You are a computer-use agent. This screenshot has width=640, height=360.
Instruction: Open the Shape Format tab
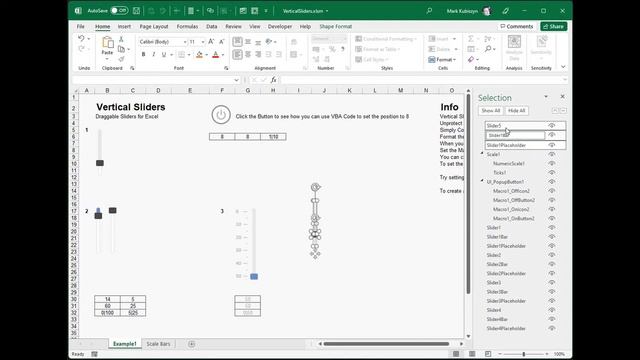[x=336, y=27]
